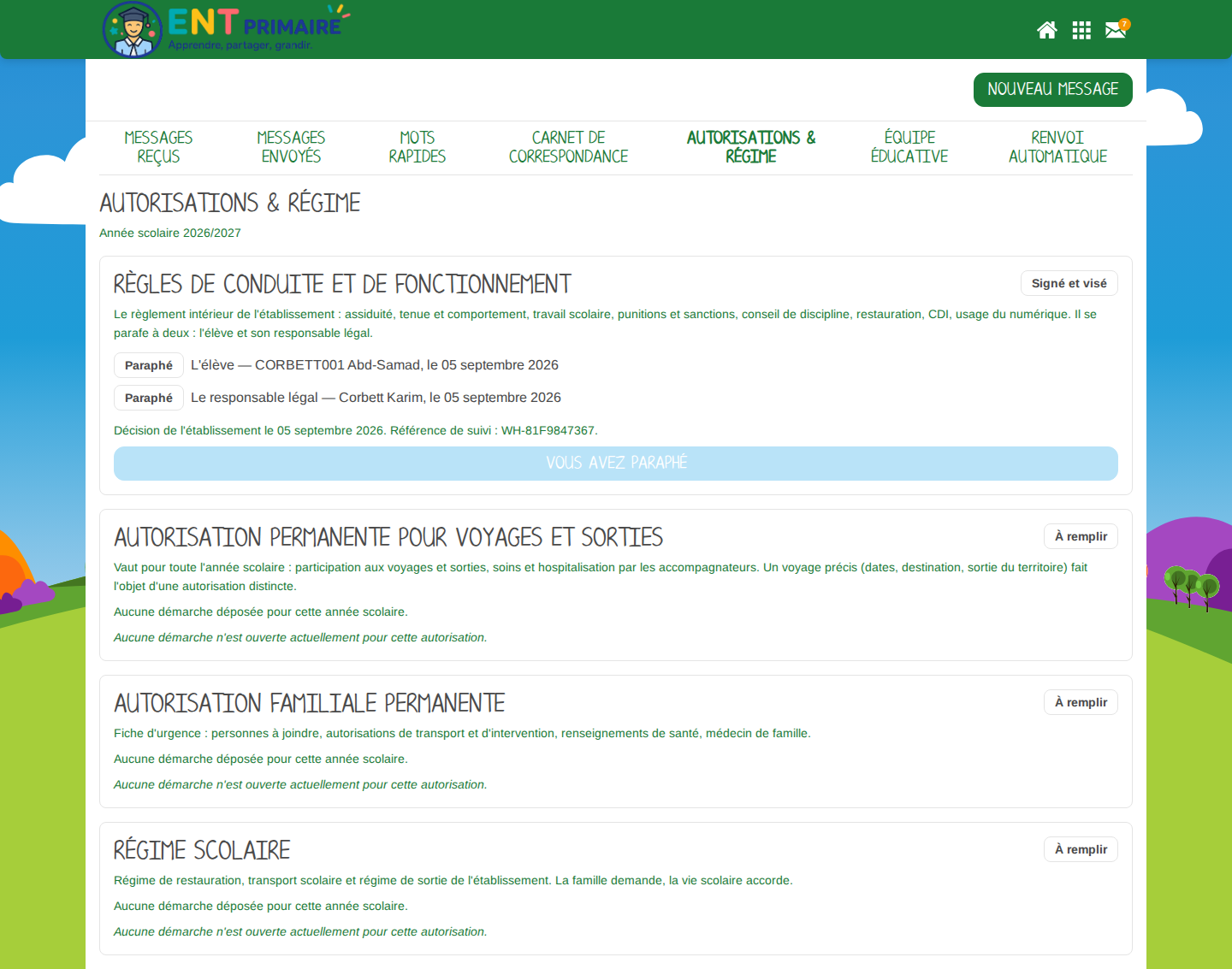This screenshot has width=1232, height=969.
Task: Open the Équipe éducative tab
Action: (909, 147)
